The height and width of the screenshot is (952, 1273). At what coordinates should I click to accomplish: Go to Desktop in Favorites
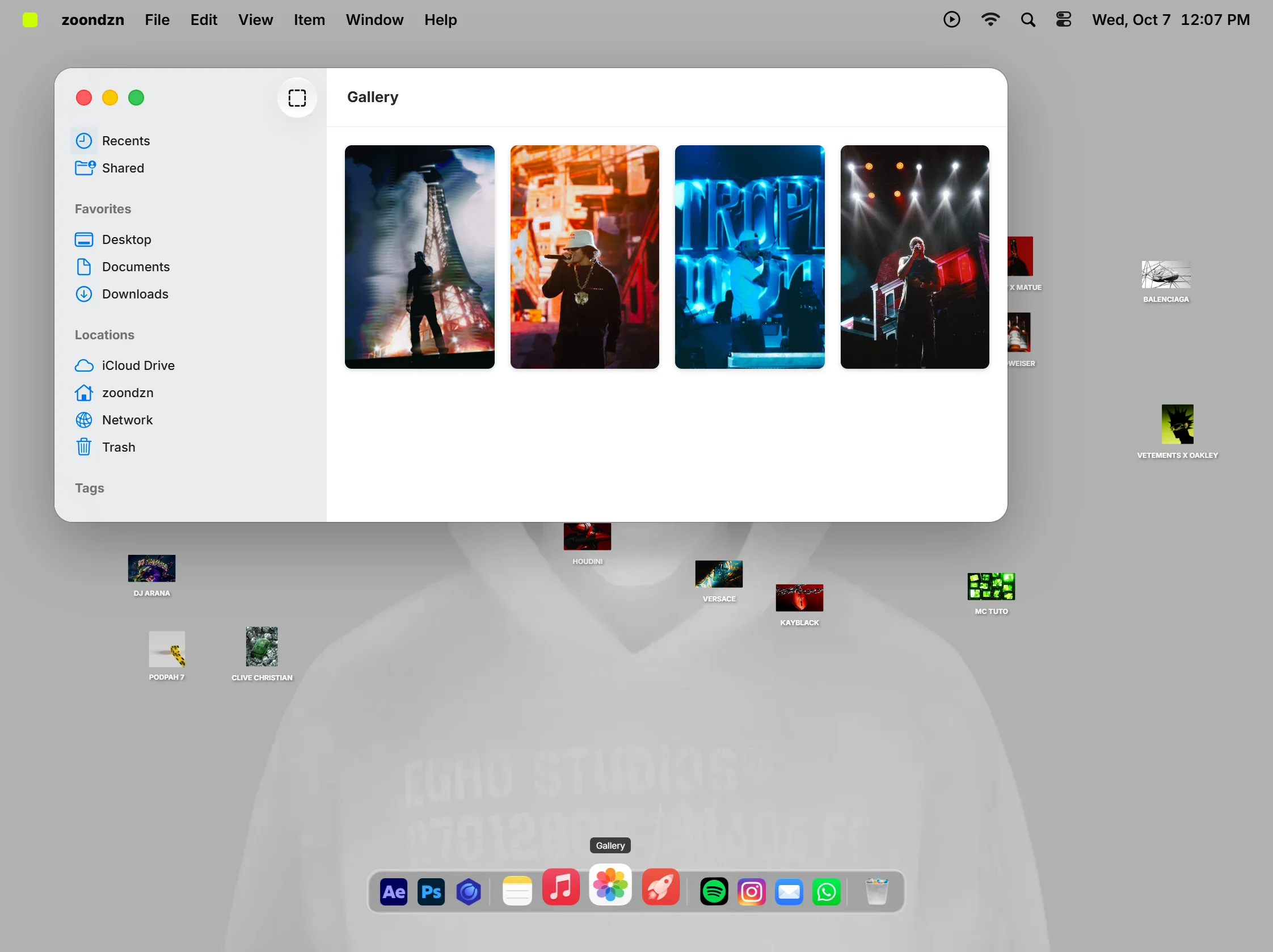pyautogui.click(x=113, y=239)
